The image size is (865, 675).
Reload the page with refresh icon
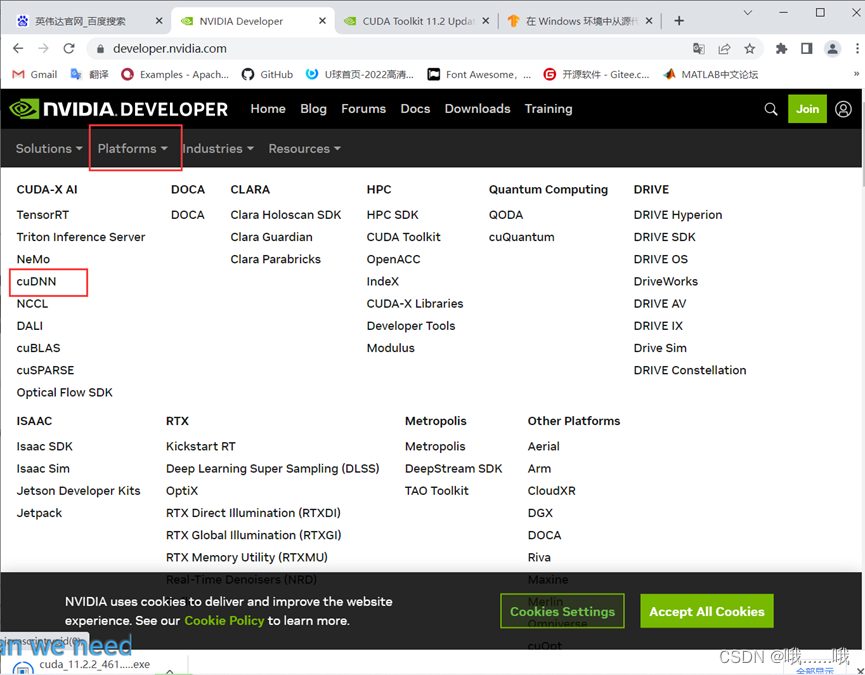coord(69,49)
